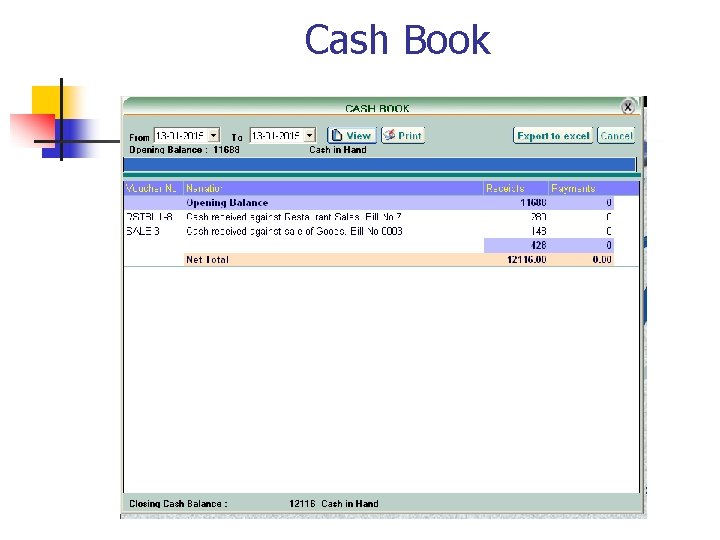Screen dimensions: 720x540
Task: Click the View button page icon
Action: coord(337,135)
